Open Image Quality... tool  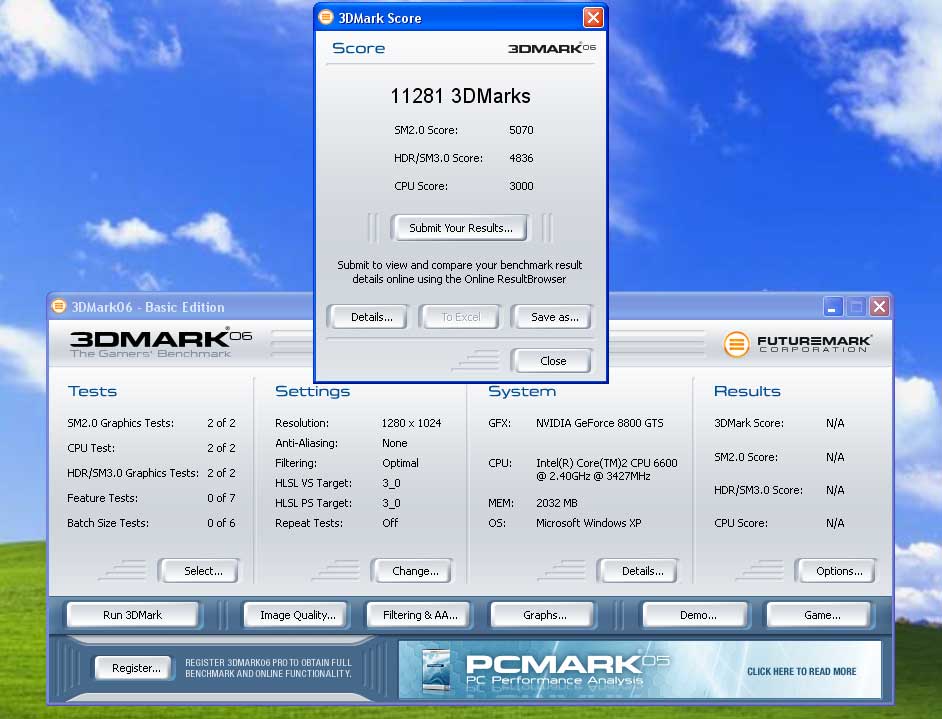pos(297,615)
